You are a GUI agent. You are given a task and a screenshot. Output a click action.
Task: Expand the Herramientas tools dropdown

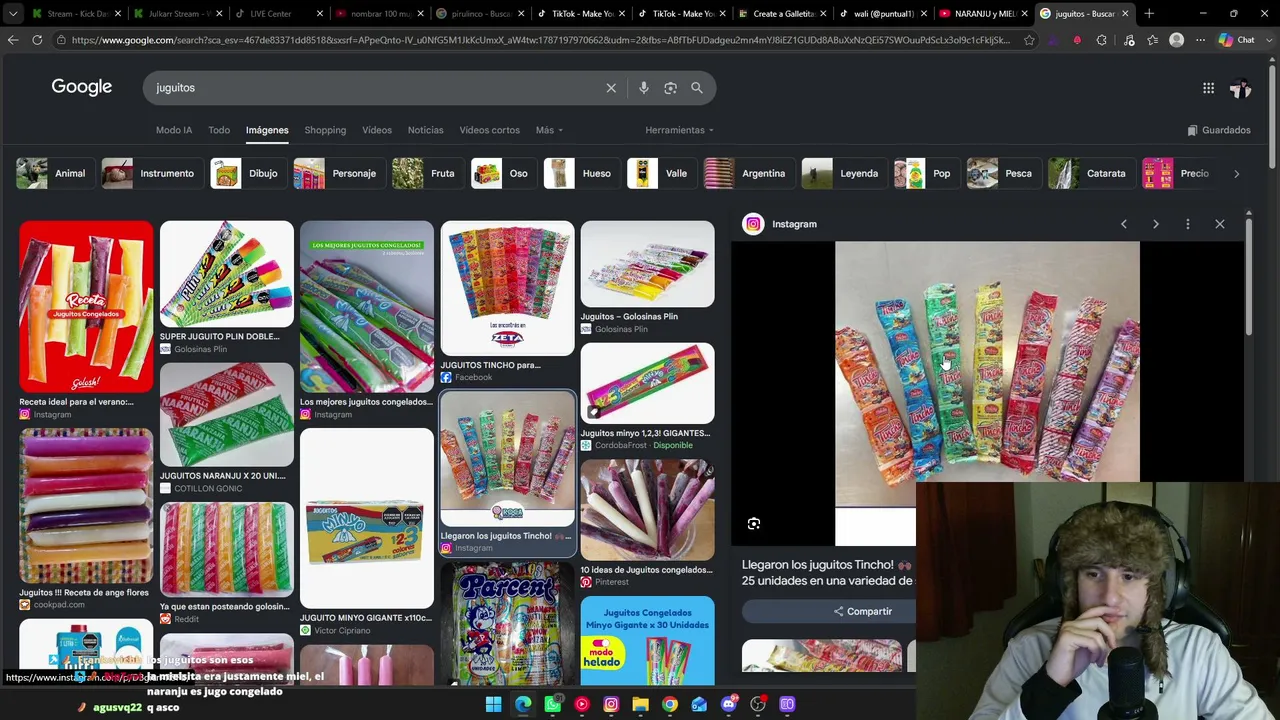(679, 130)
